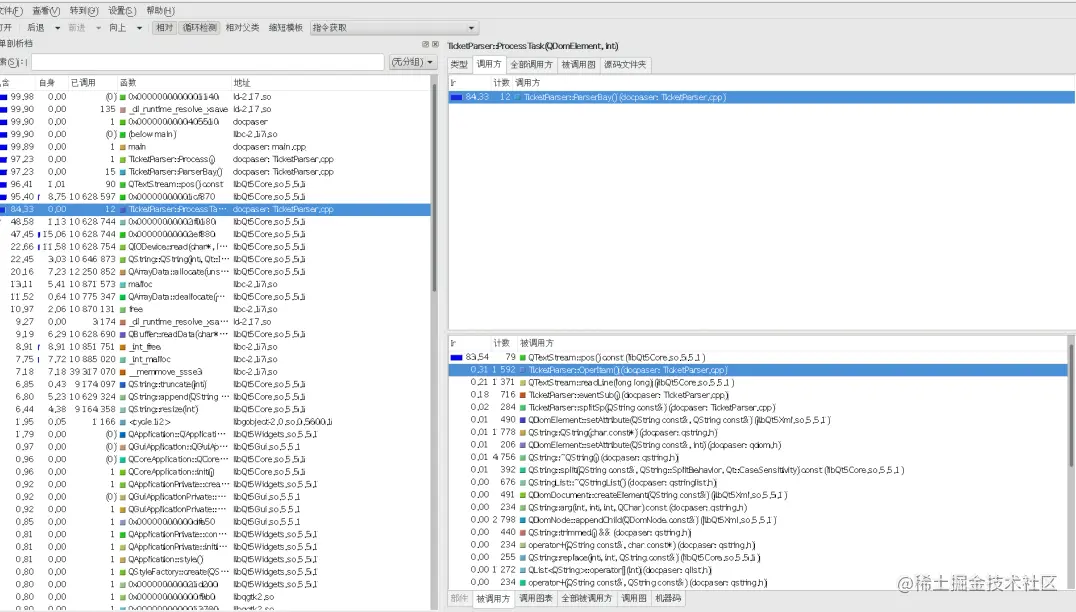Screen dimensions: 1076x612
Task: Focus the function search input field
Action: 207,62
